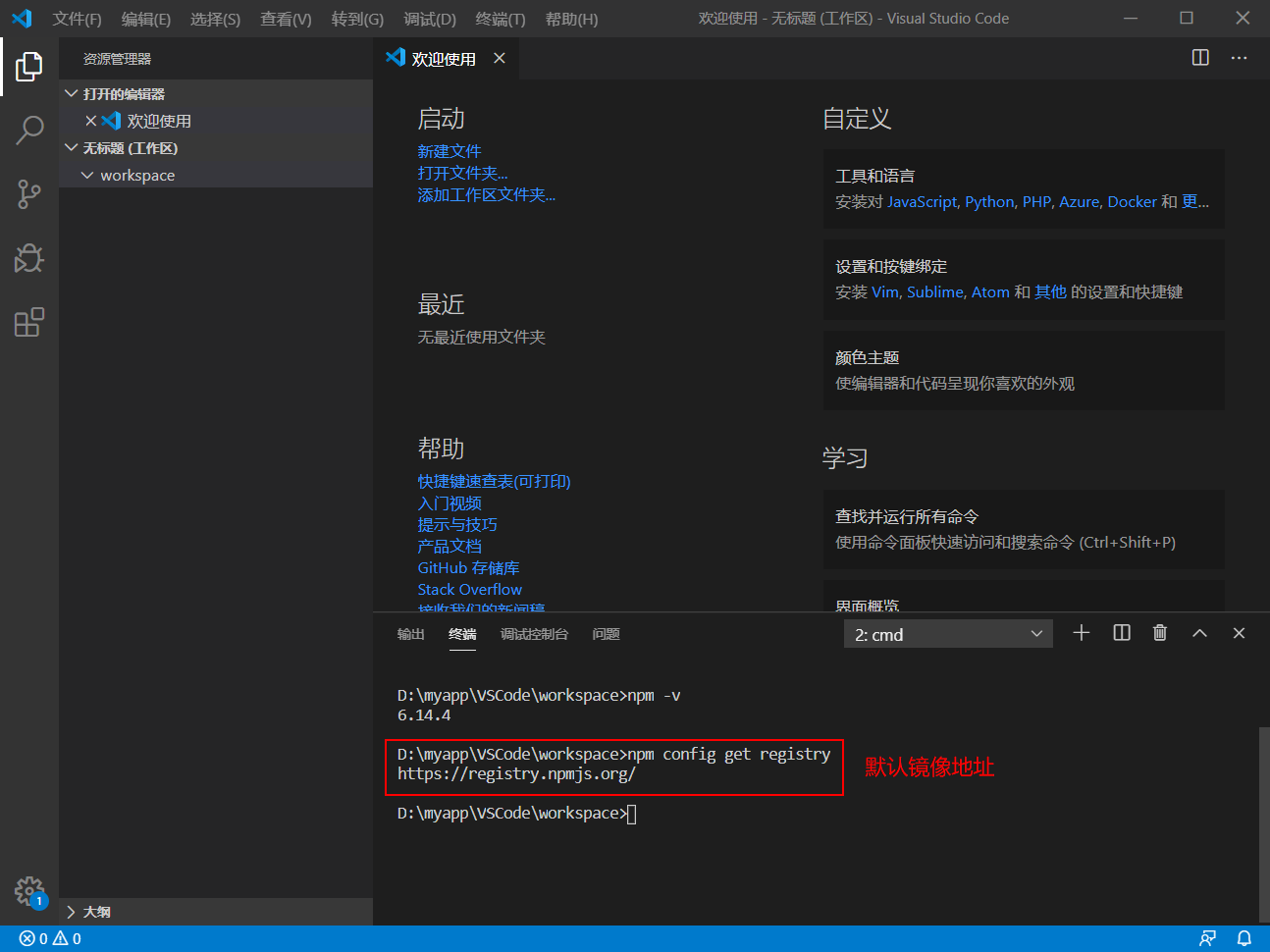Open the 帮助(H) menu
Viewport: 1270px width, 952px height.
pos(571,19)
